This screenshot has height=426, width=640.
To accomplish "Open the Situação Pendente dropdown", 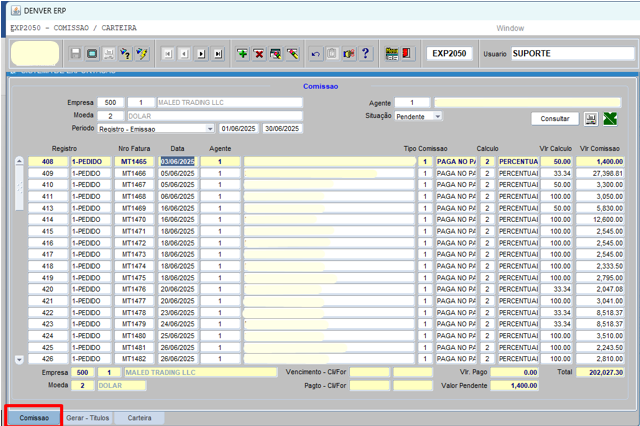I will coord(438,116).
